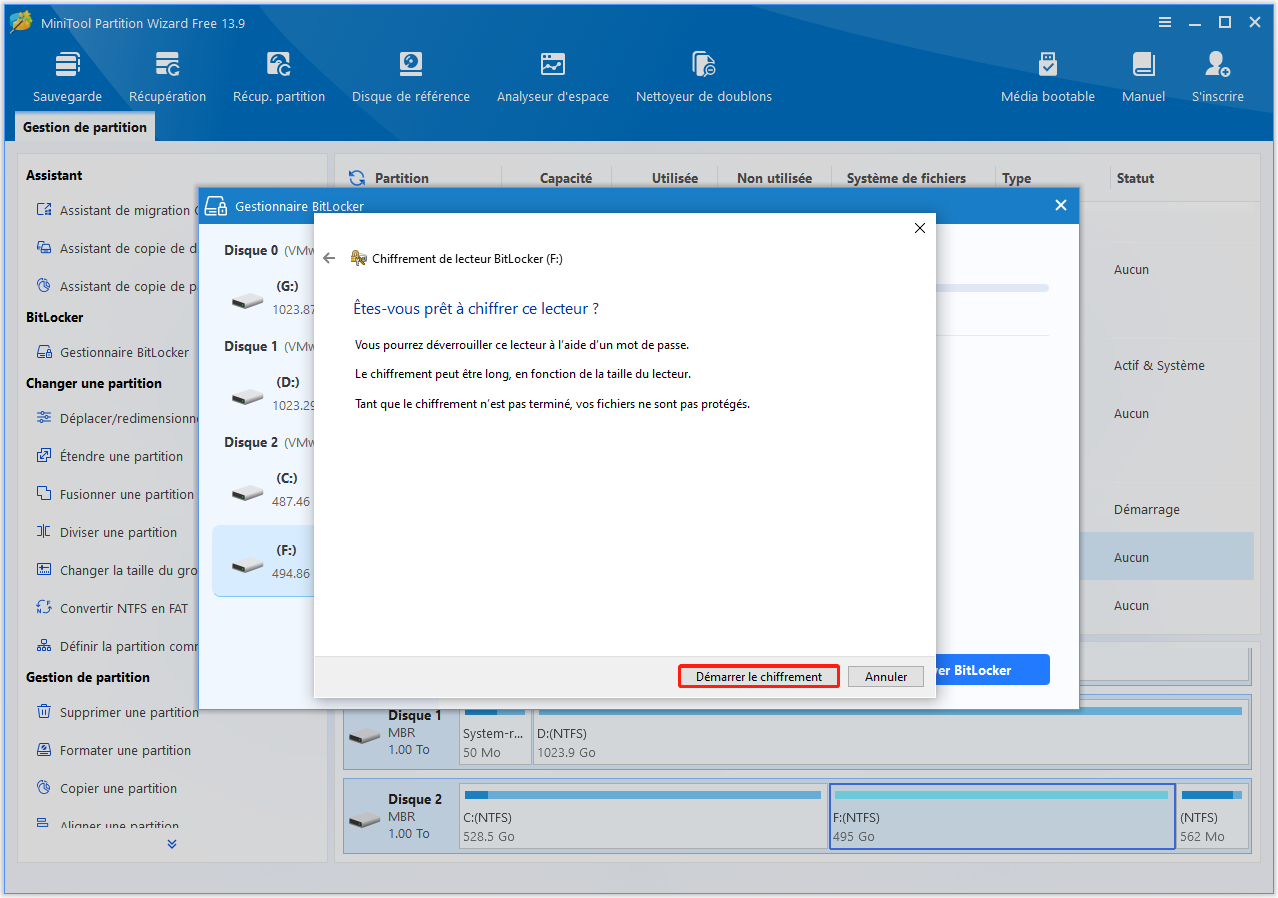Viewport: 1278px width, 898px height.
Task: Select System-r... 50 Mo partition block
Action: click(x=495, y=732)
